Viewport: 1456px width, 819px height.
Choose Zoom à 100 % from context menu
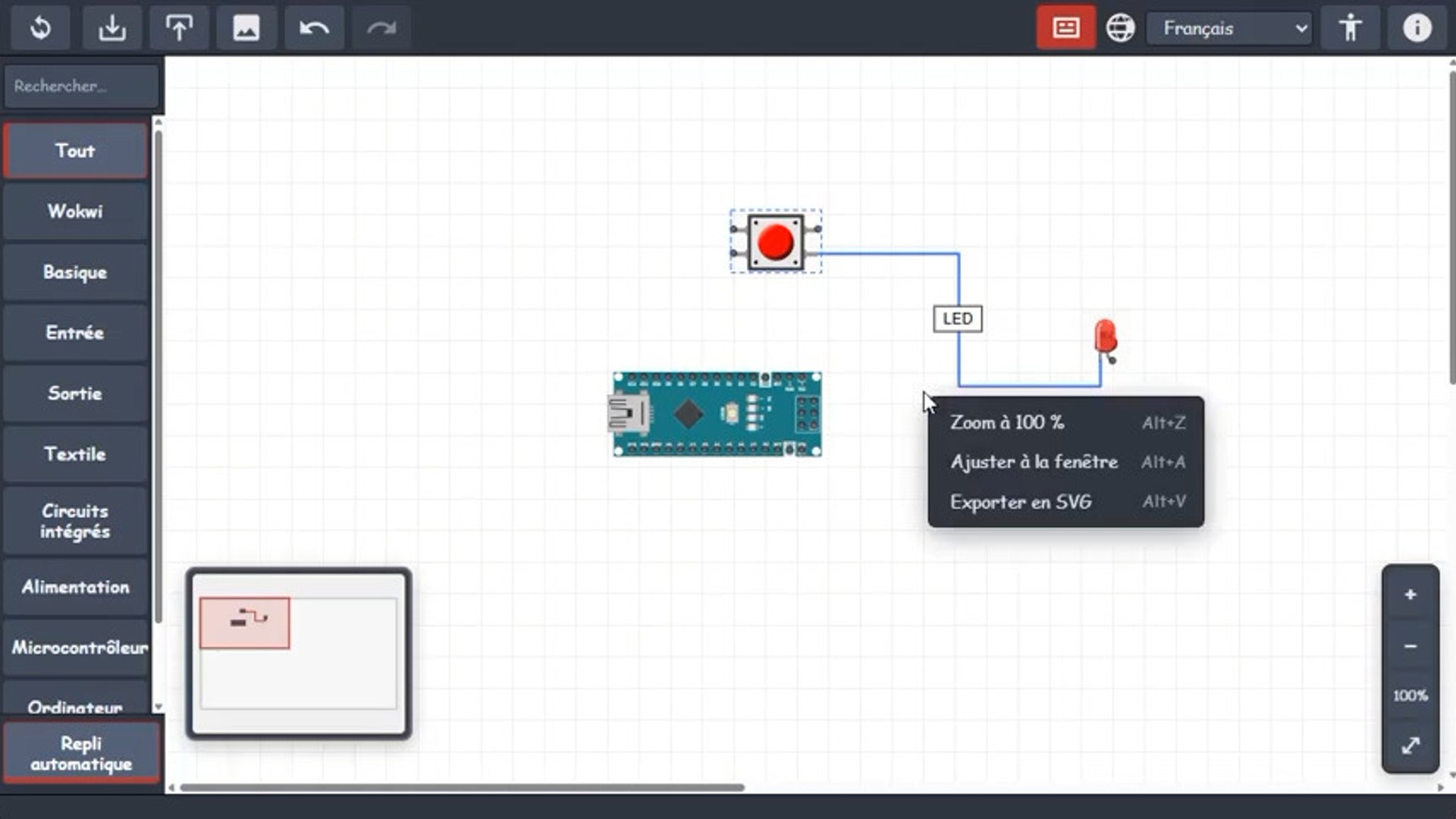tap(1065, 422)
